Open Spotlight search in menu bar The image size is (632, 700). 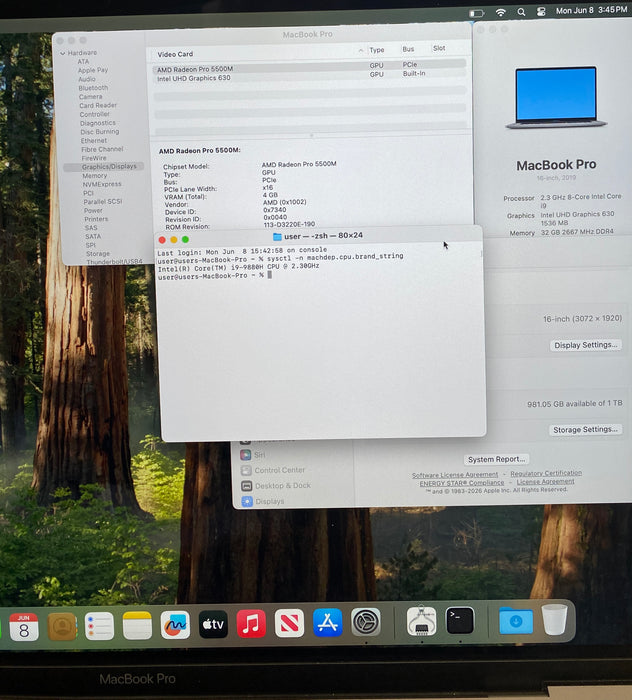pyautogui.click(x=521, y=12)
